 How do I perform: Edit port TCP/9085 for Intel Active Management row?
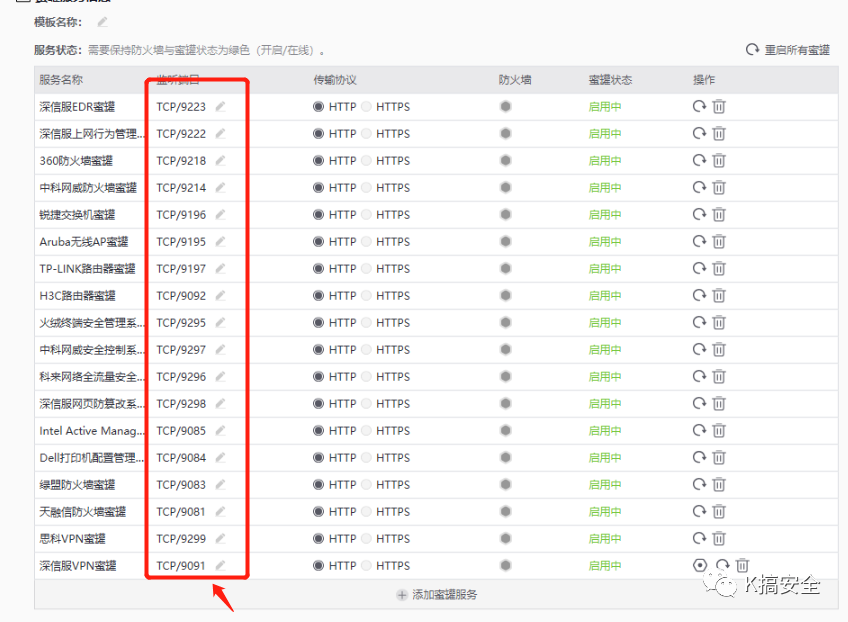coord(220,431)
